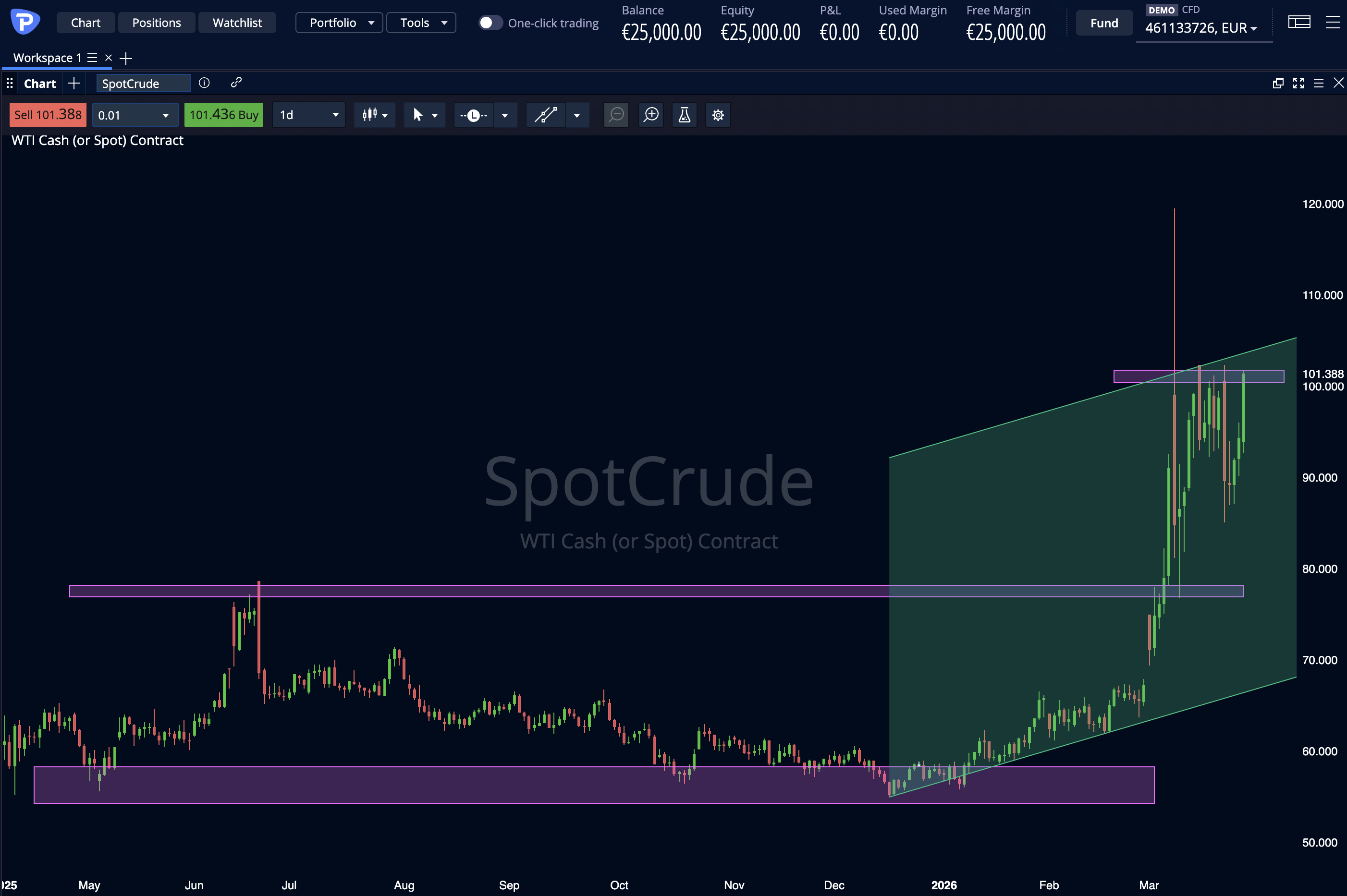Image resolution: width=1347 pixels, height=896 pixels.
Task: Enable One-click trading toggle
Action: click(x=490, y=23)
